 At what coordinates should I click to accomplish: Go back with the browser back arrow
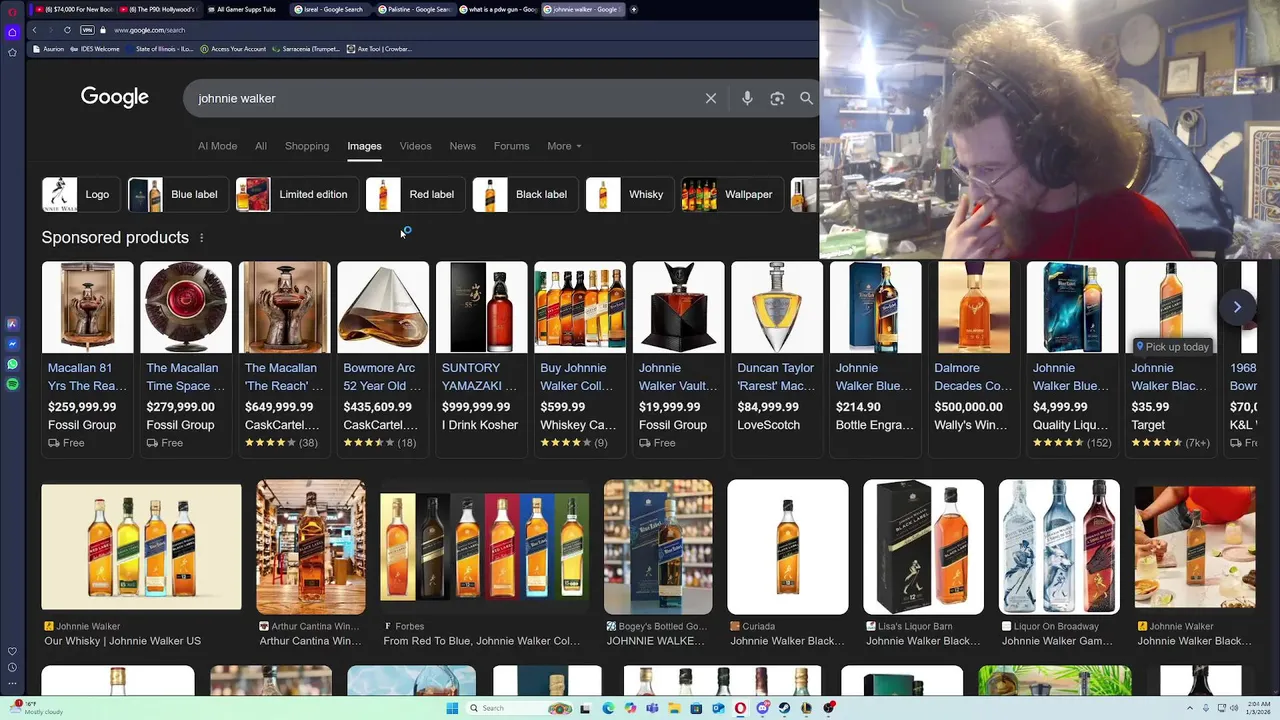click(34, 30)
